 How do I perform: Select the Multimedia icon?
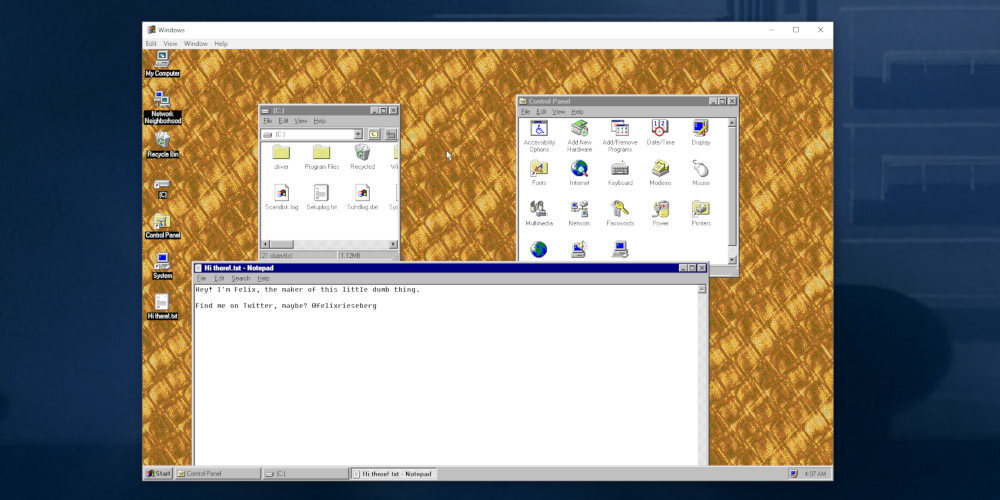[539, 214]
